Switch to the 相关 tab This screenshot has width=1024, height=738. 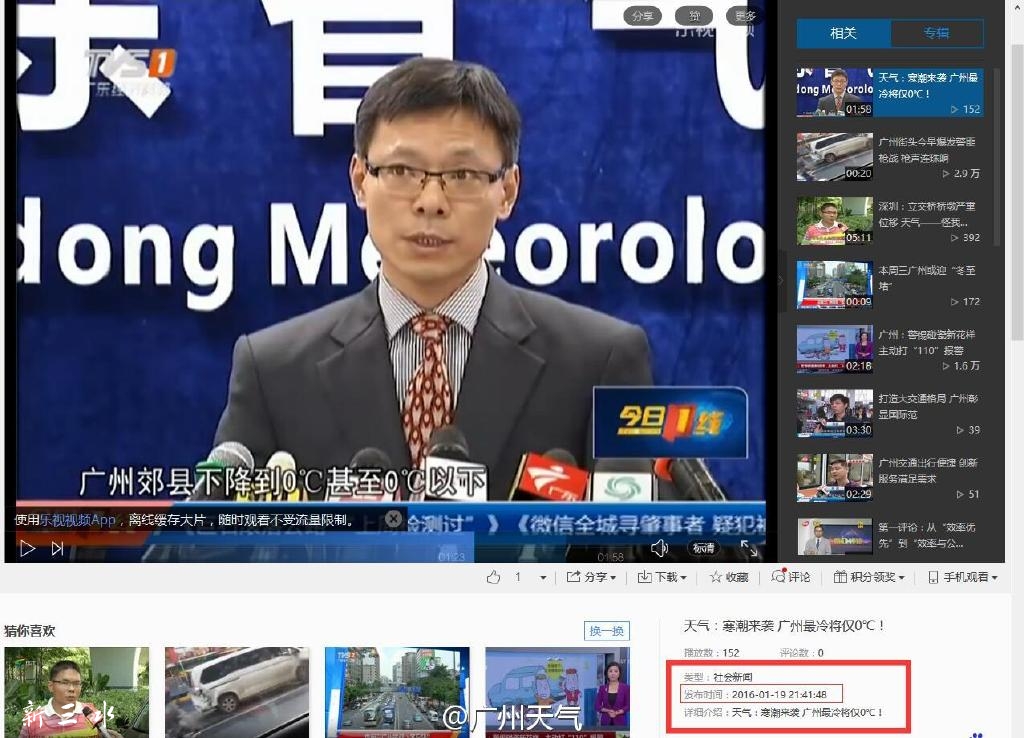pyautogui.click(x=843, y=33)
